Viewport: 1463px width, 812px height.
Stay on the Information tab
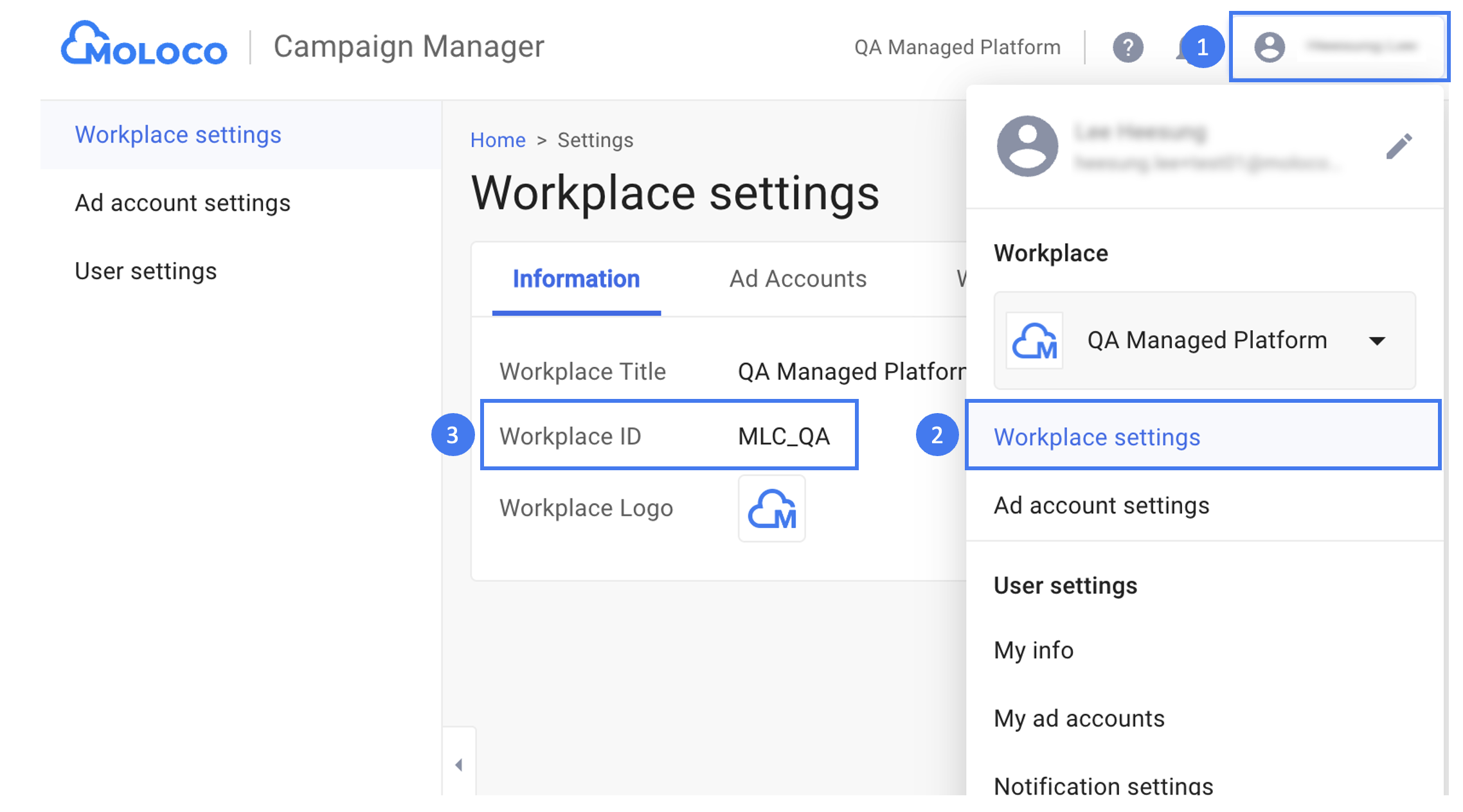[575, 278]
